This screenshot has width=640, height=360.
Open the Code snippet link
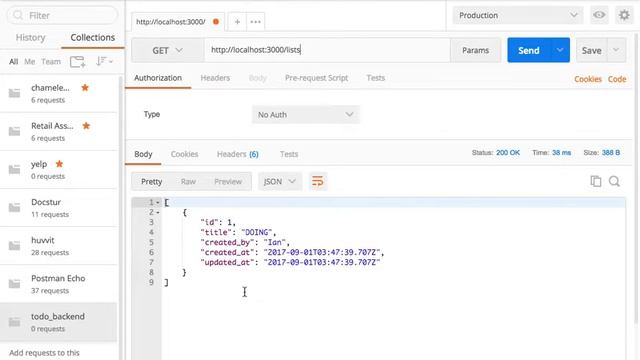coord(617,79)
